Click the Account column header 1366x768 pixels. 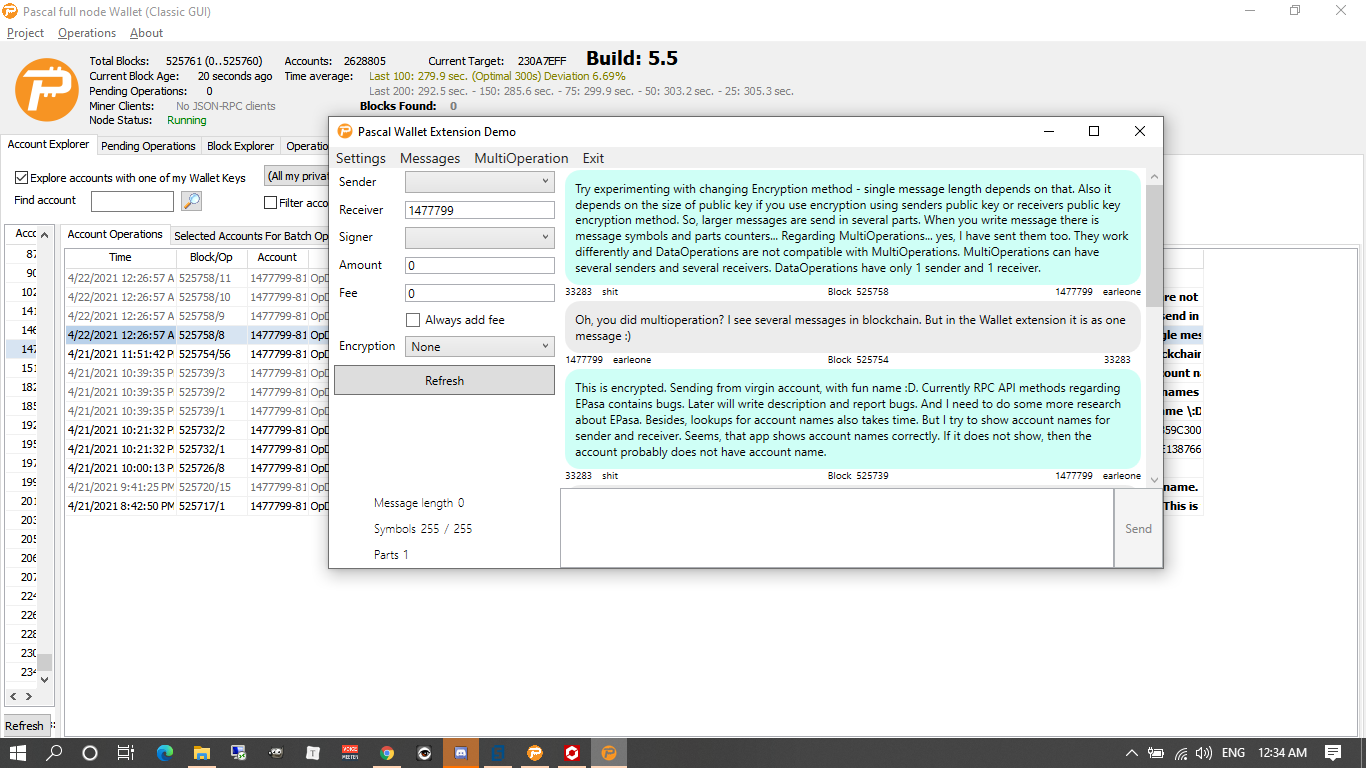tap(277, 257)
